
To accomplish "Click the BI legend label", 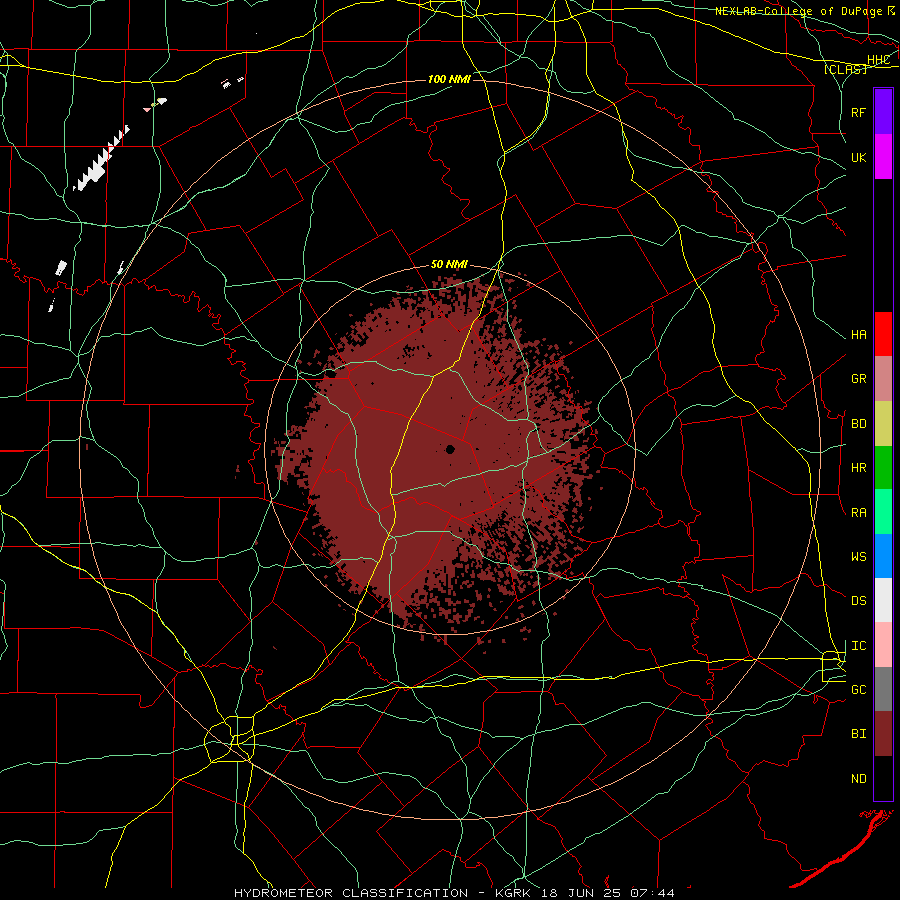I will click(x=858, y=734).
